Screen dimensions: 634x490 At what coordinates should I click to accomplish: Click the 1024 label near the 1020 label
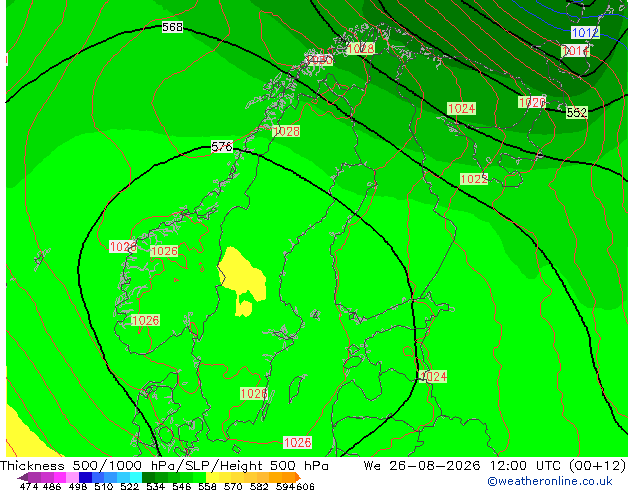click(x=461, y=108)
